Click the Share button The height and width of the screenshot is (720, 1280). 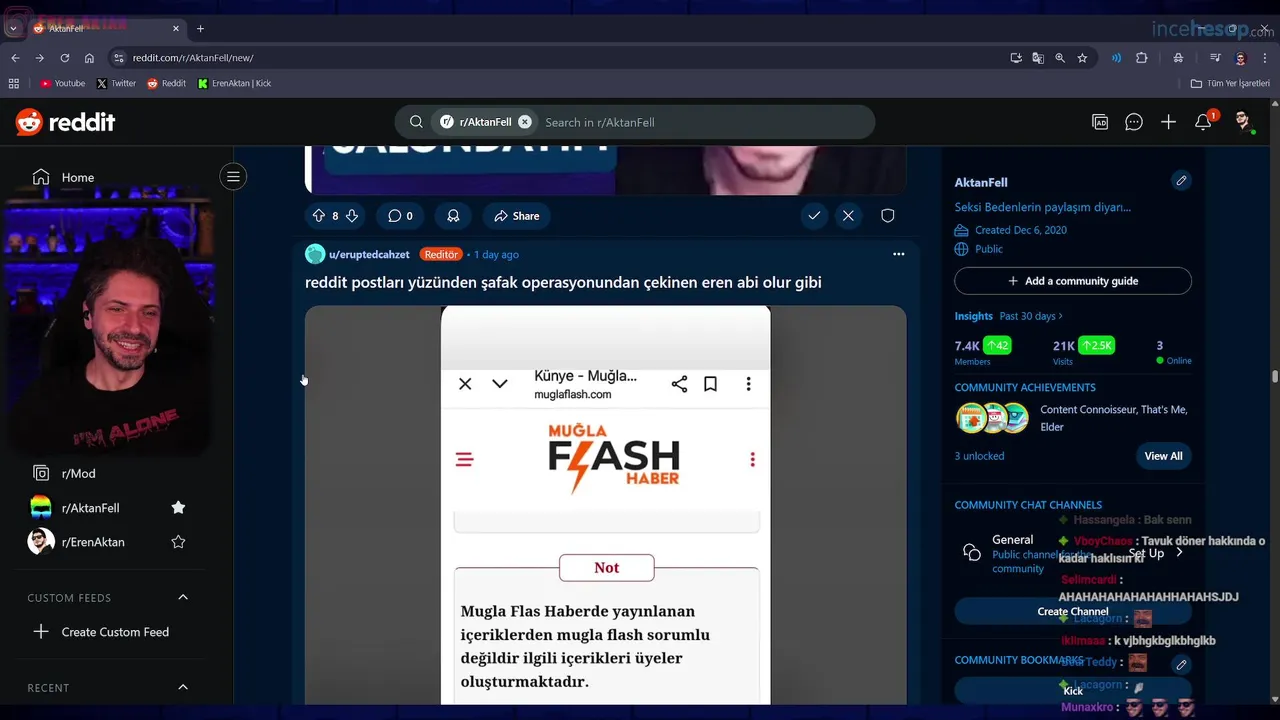[x=516, y=216]
